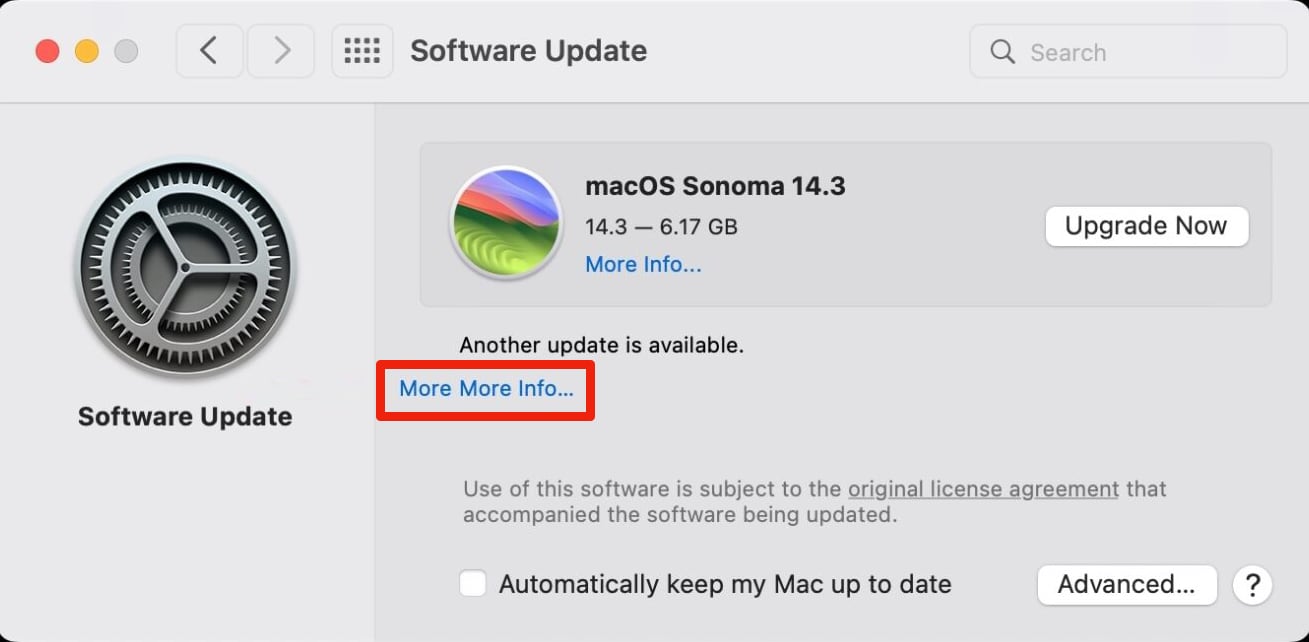Viewport: 1309px width, 642px height.
Task: Go forward with the right chevron
Action: [x=281, y=51]
